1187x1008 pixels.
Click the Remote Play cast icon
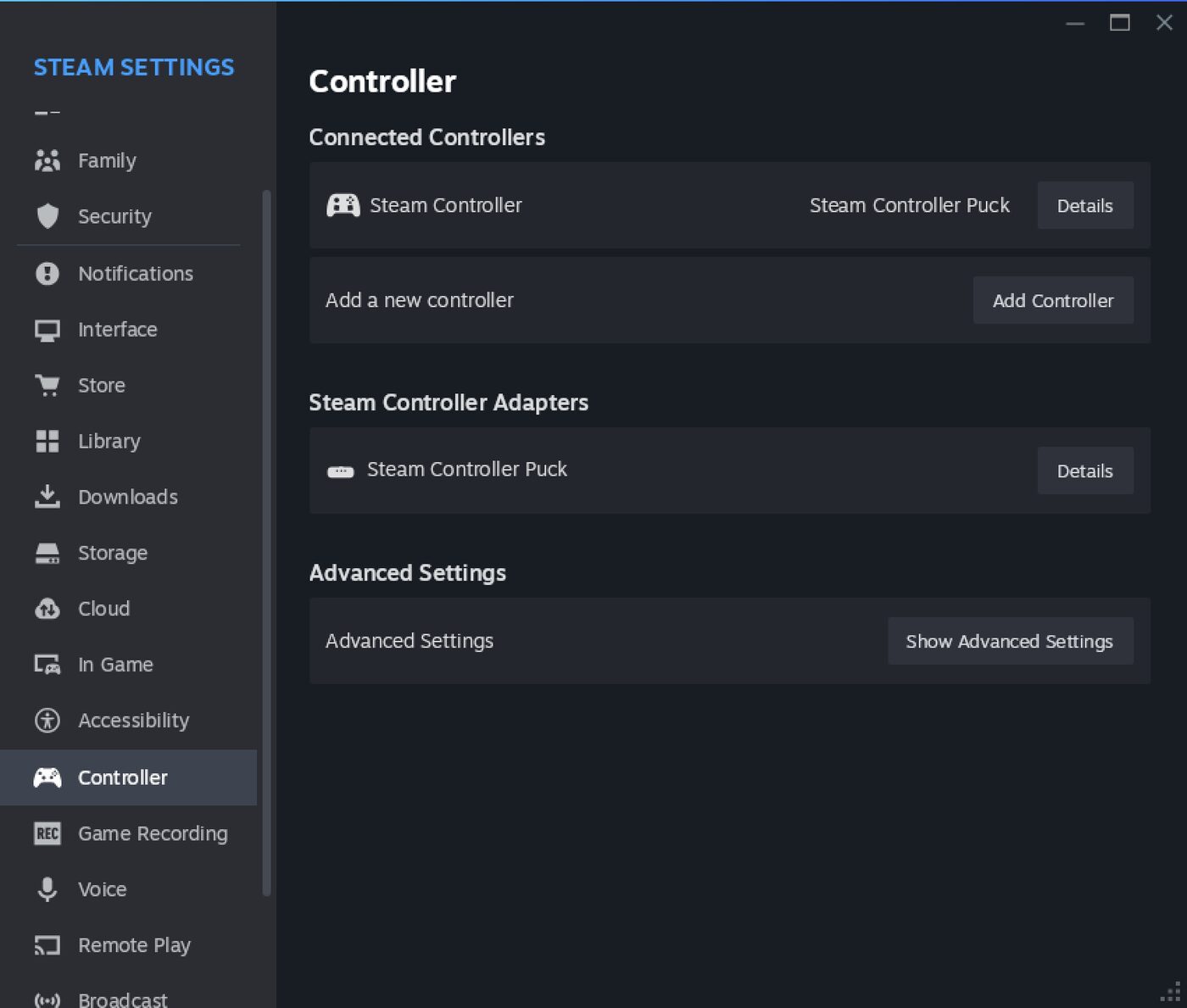point(47,945)
